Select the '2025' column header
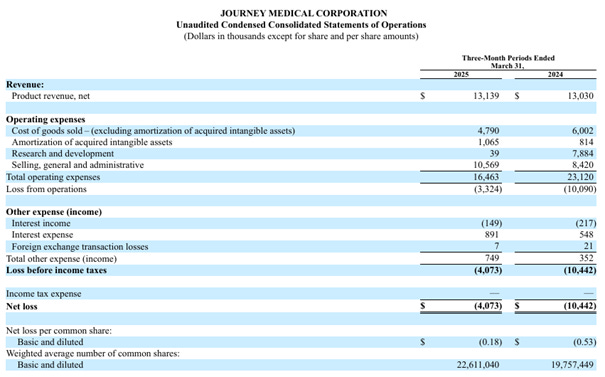 [x=461, y=74]
